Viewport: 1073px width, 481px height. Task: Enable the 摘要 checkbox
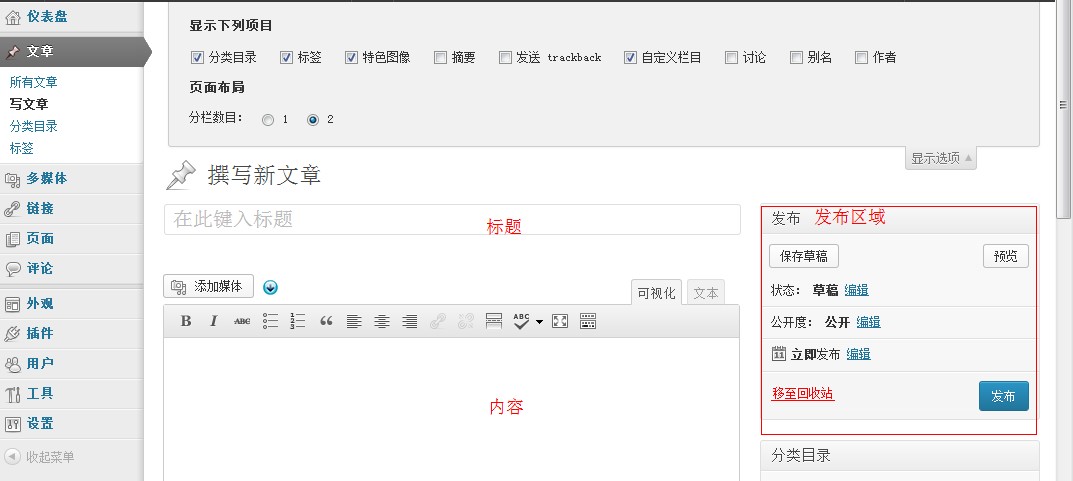click(x=441, y=58)
